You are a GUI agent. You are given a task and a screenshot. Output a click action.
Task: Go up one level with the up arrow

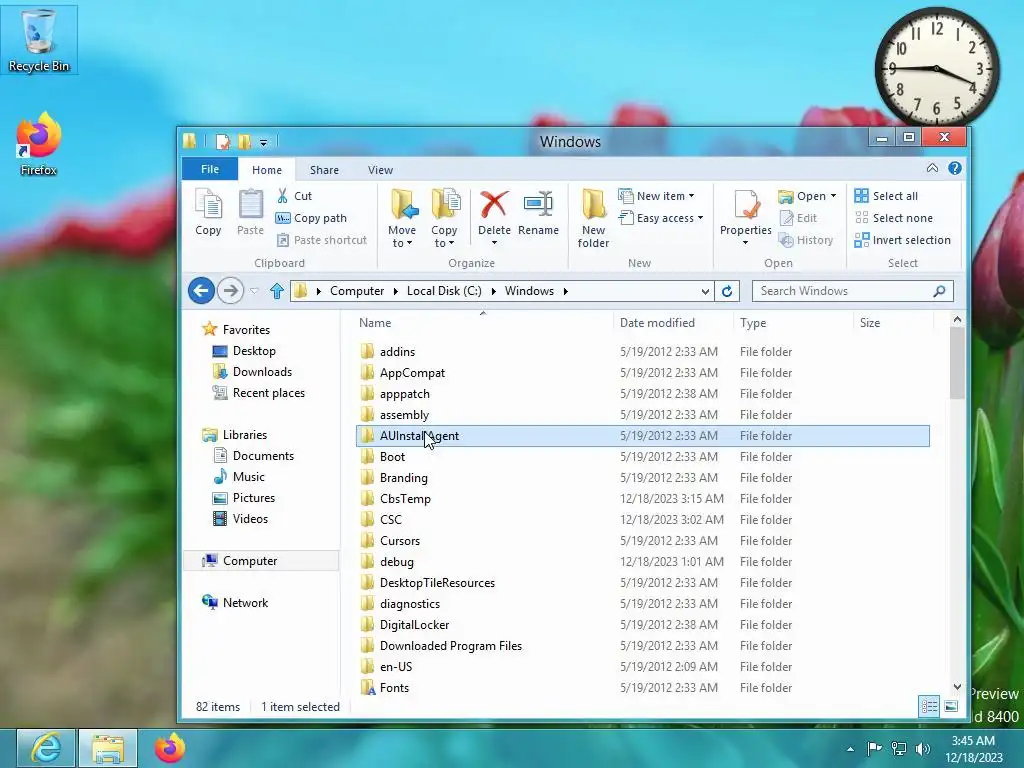[277, 291]
